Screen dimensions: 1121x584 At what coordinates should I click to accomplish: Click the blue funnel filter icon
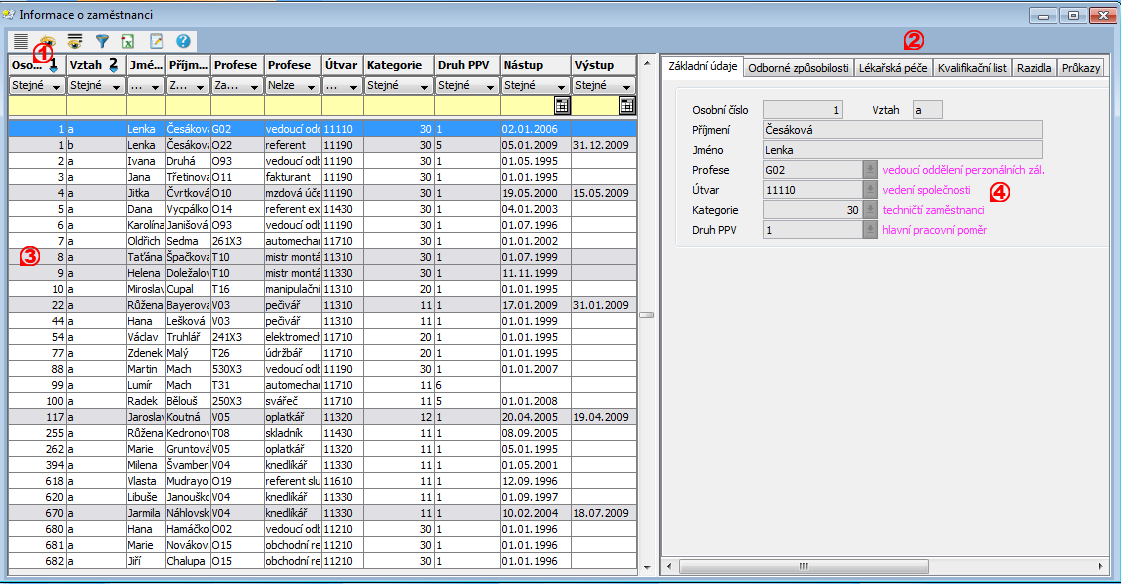[x=101, y=41]
